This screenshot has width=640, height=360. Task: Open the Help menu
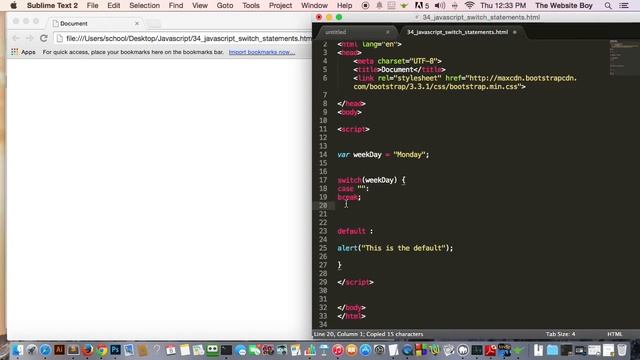344,5
